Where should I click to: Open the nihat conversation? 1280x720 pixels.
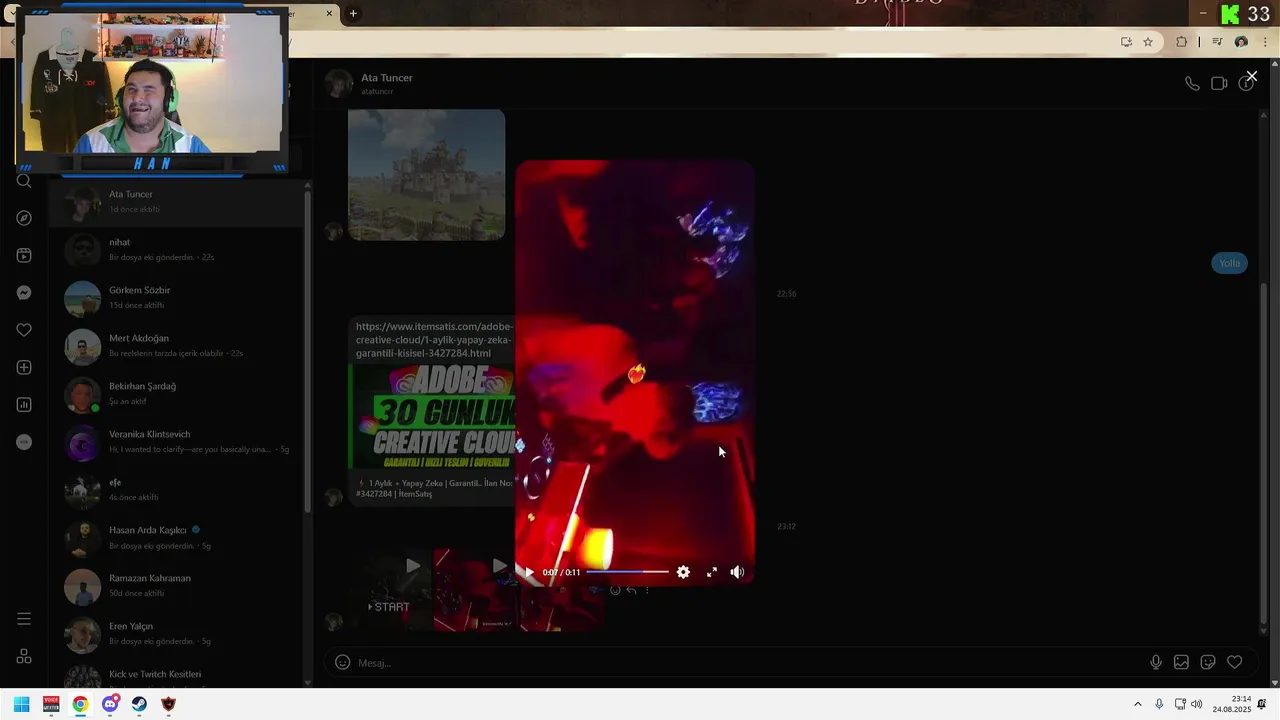(178, 250)
